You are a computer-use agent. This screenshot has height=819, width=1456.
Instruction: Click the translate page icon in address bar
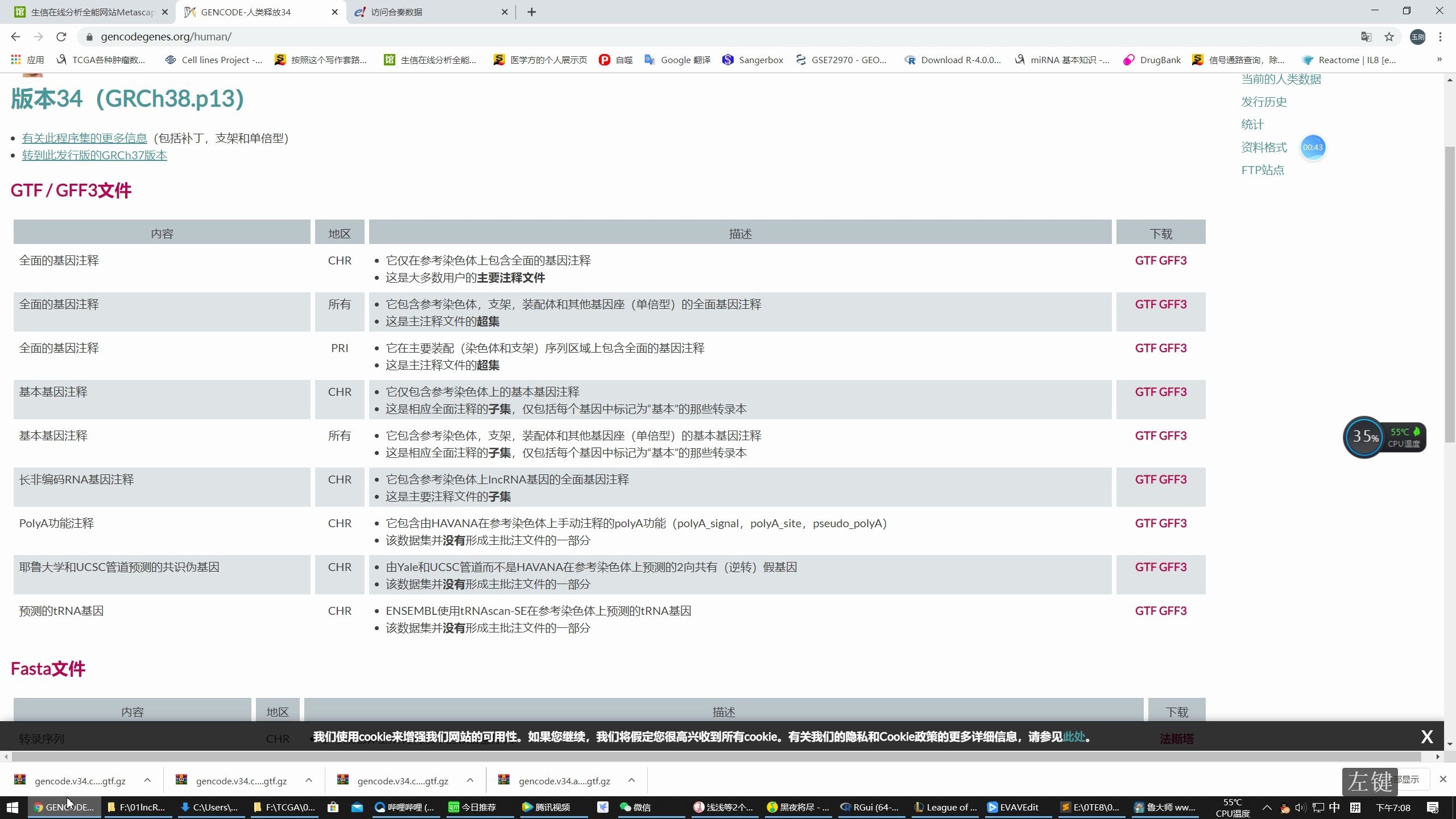point(1366,36)
